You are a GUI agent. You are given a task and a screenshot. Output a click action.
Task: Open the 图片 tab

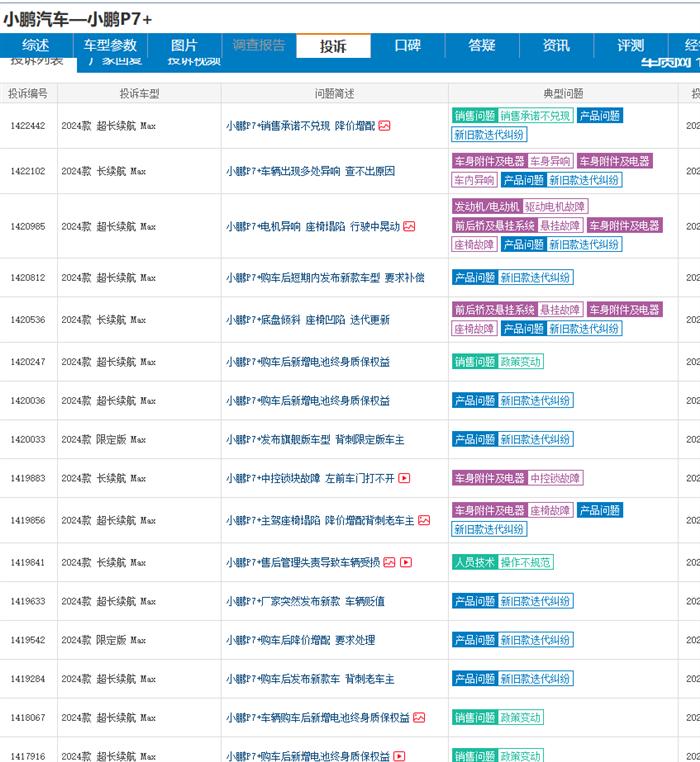click(184, 45)
